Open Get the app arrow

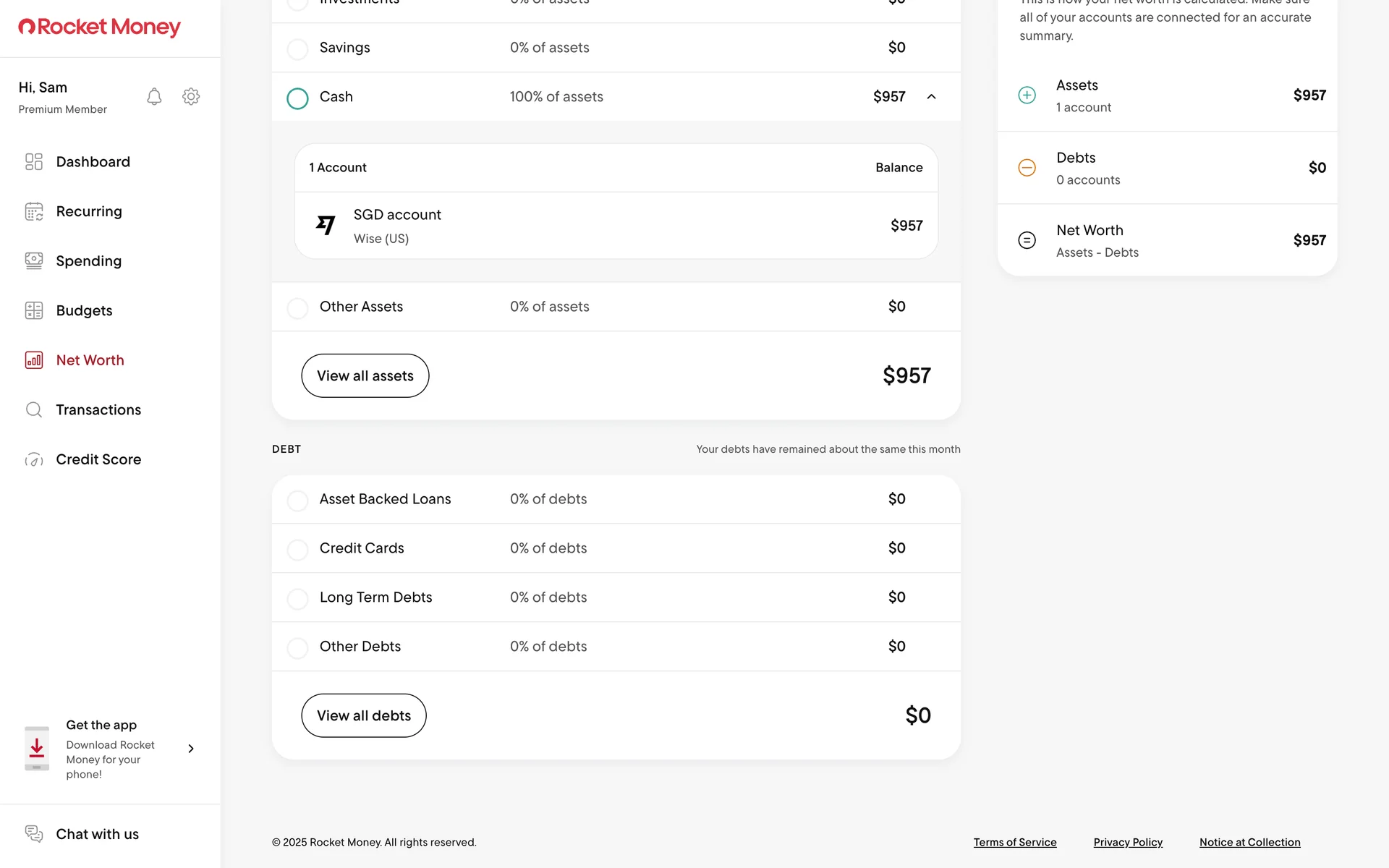point(191,749)
